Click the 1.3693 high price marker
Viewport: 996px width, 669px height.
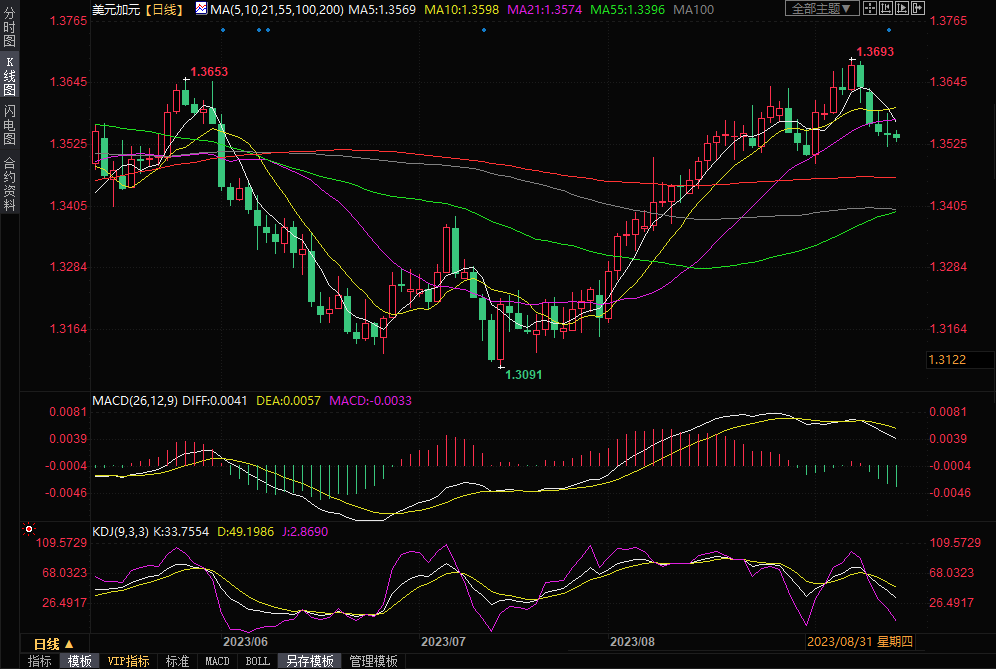coord(875,51)
